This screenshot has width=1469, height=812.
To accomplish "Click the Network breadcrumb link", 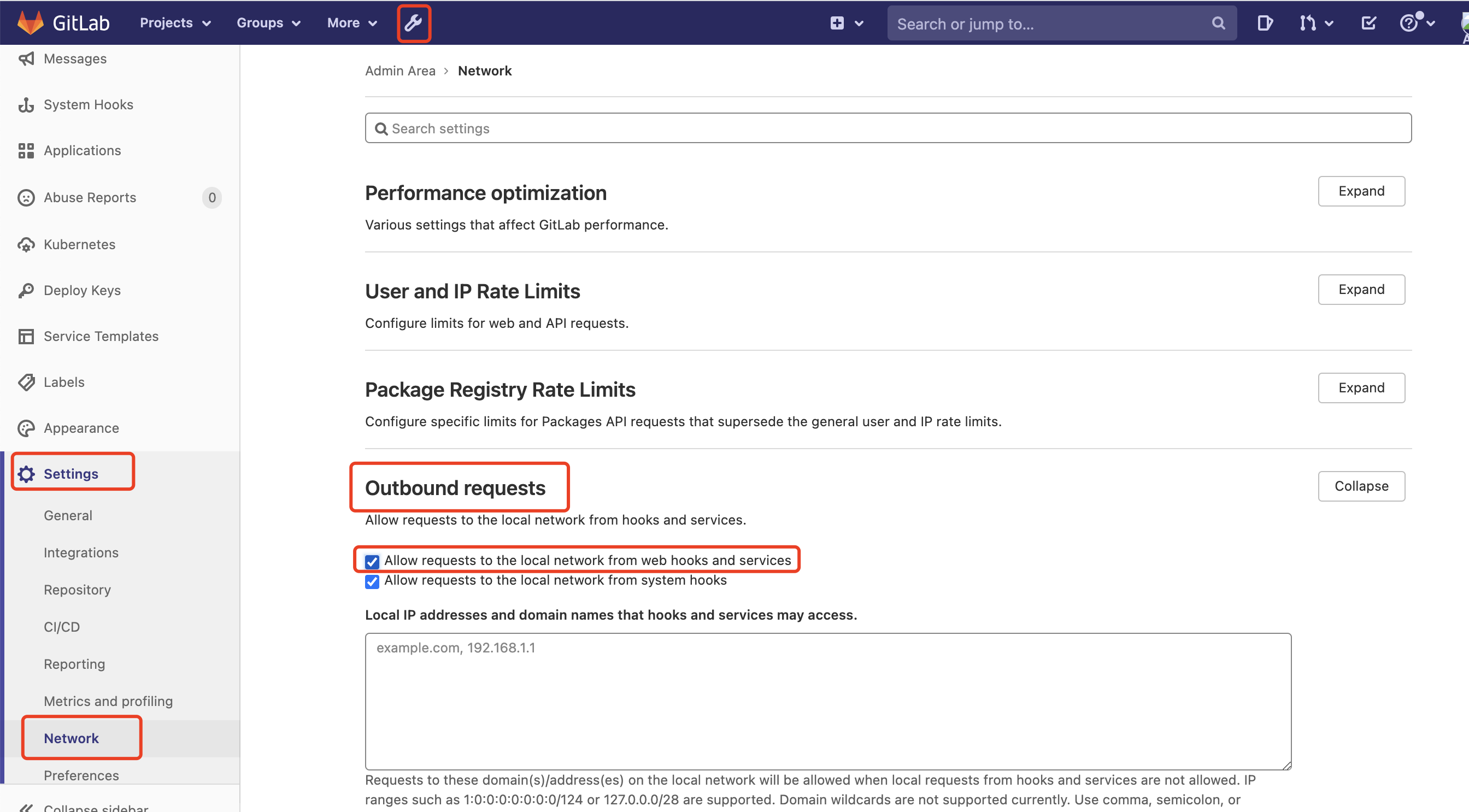I will point(485,70).
